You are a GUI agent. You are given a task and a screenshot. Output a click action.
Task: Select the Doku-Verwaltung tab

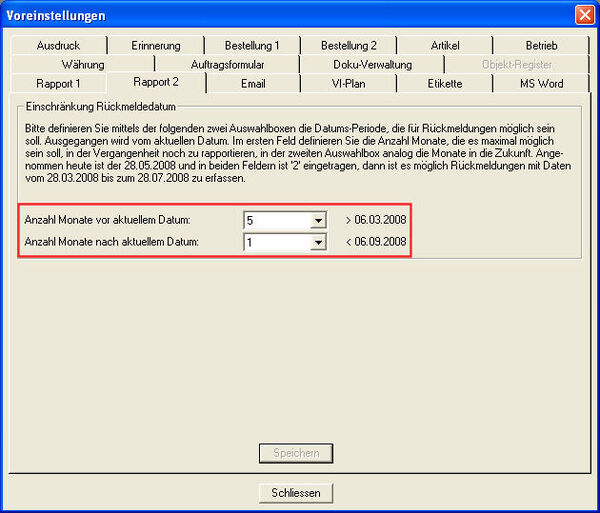[x=372, y=64]
